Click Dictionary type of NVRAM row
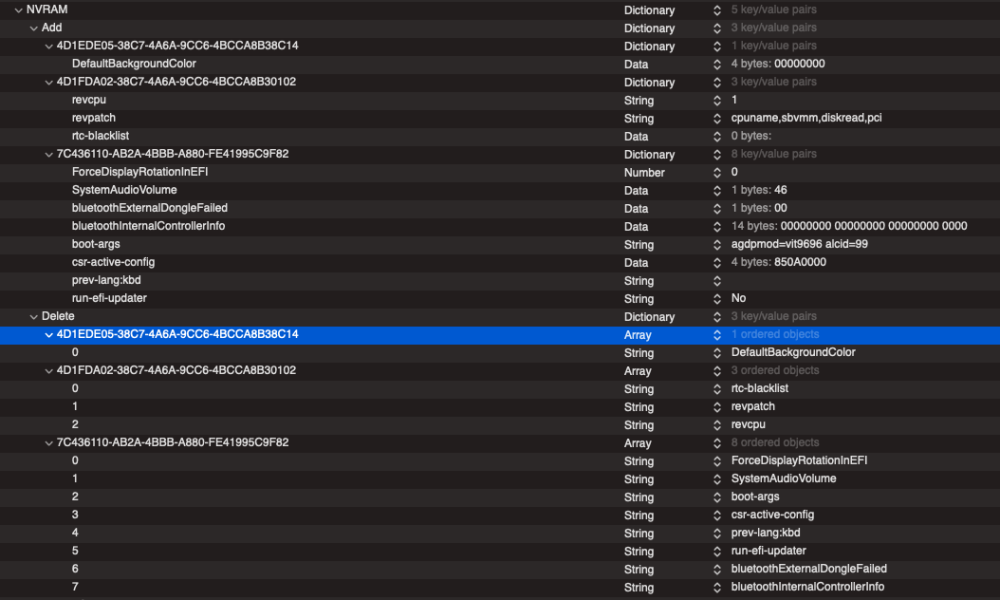This screenshot has height=600, width=1000. [649, 10]
